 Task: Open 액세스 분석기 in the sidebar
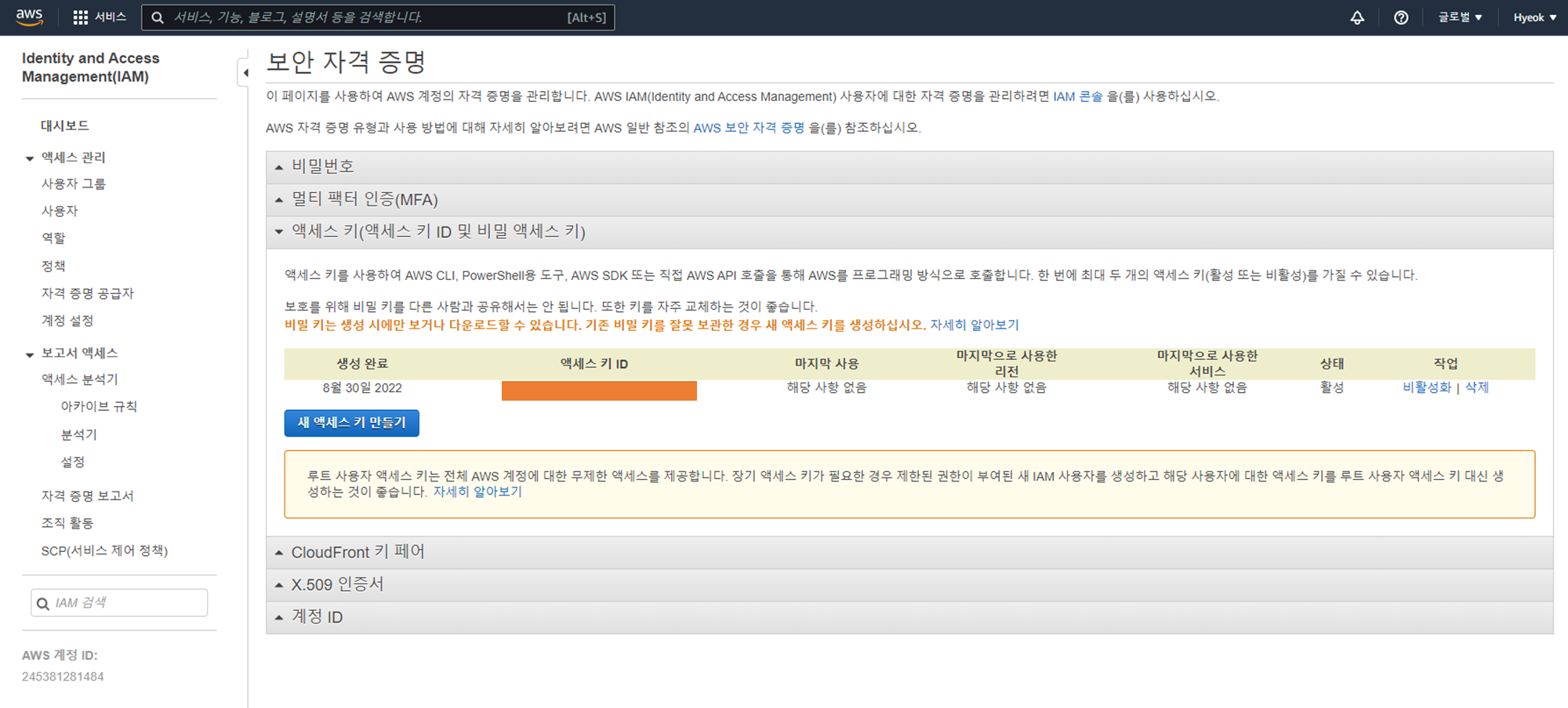tap(80, 379)
